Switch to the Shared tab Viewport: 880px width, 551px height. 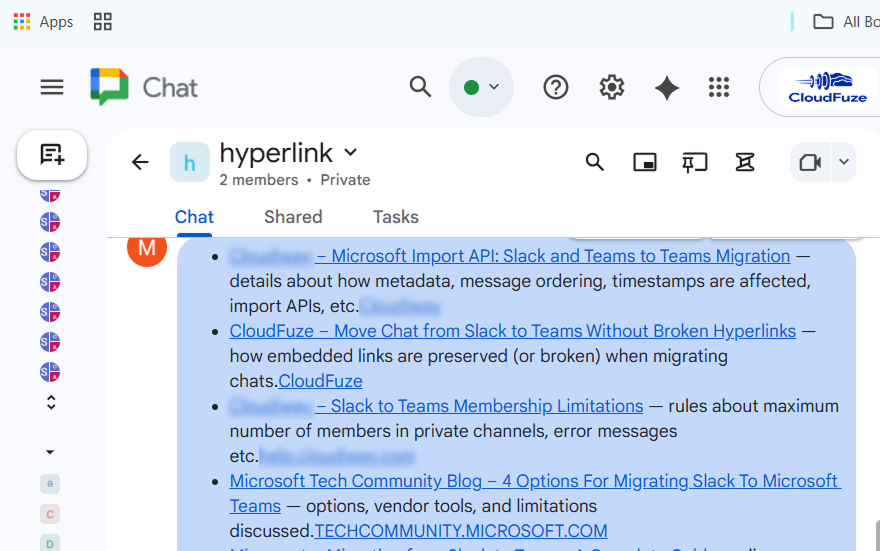293,217
